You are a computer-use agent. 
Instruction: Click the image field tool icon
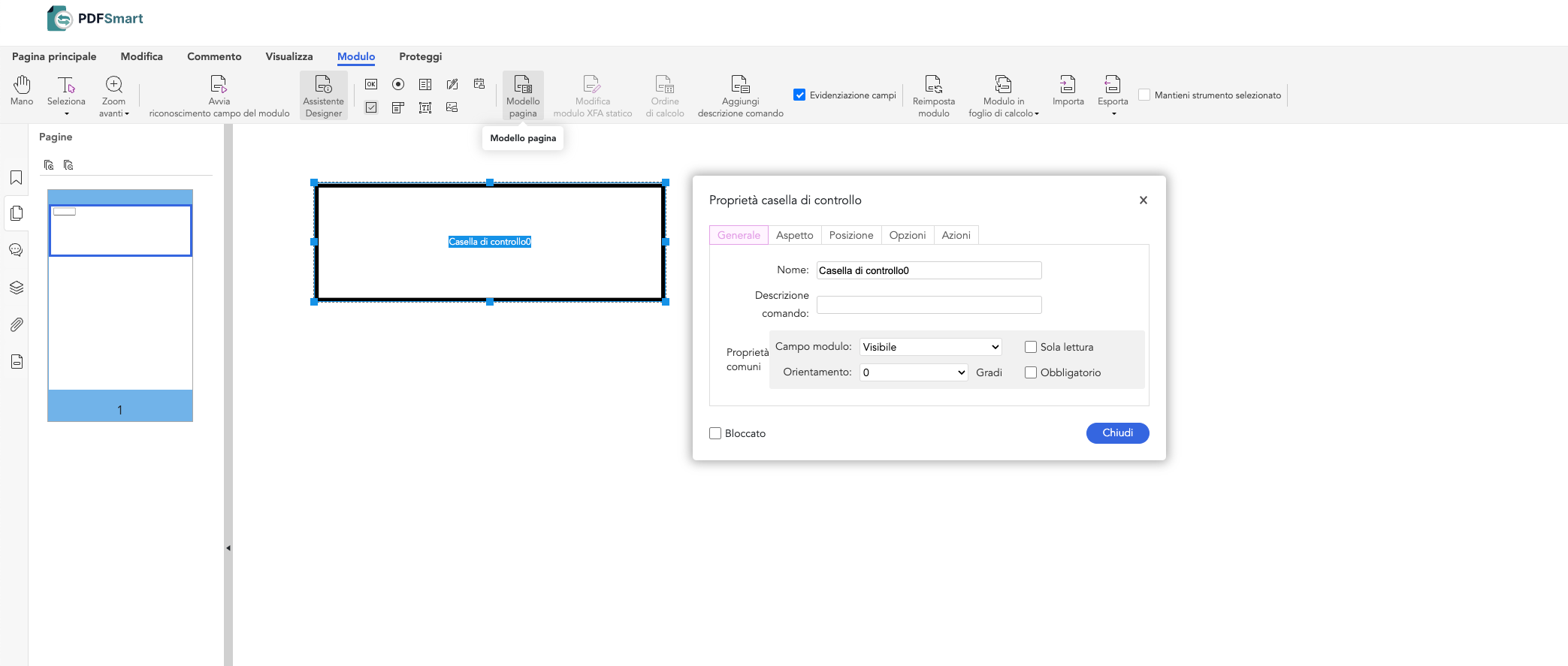(452, 107)
